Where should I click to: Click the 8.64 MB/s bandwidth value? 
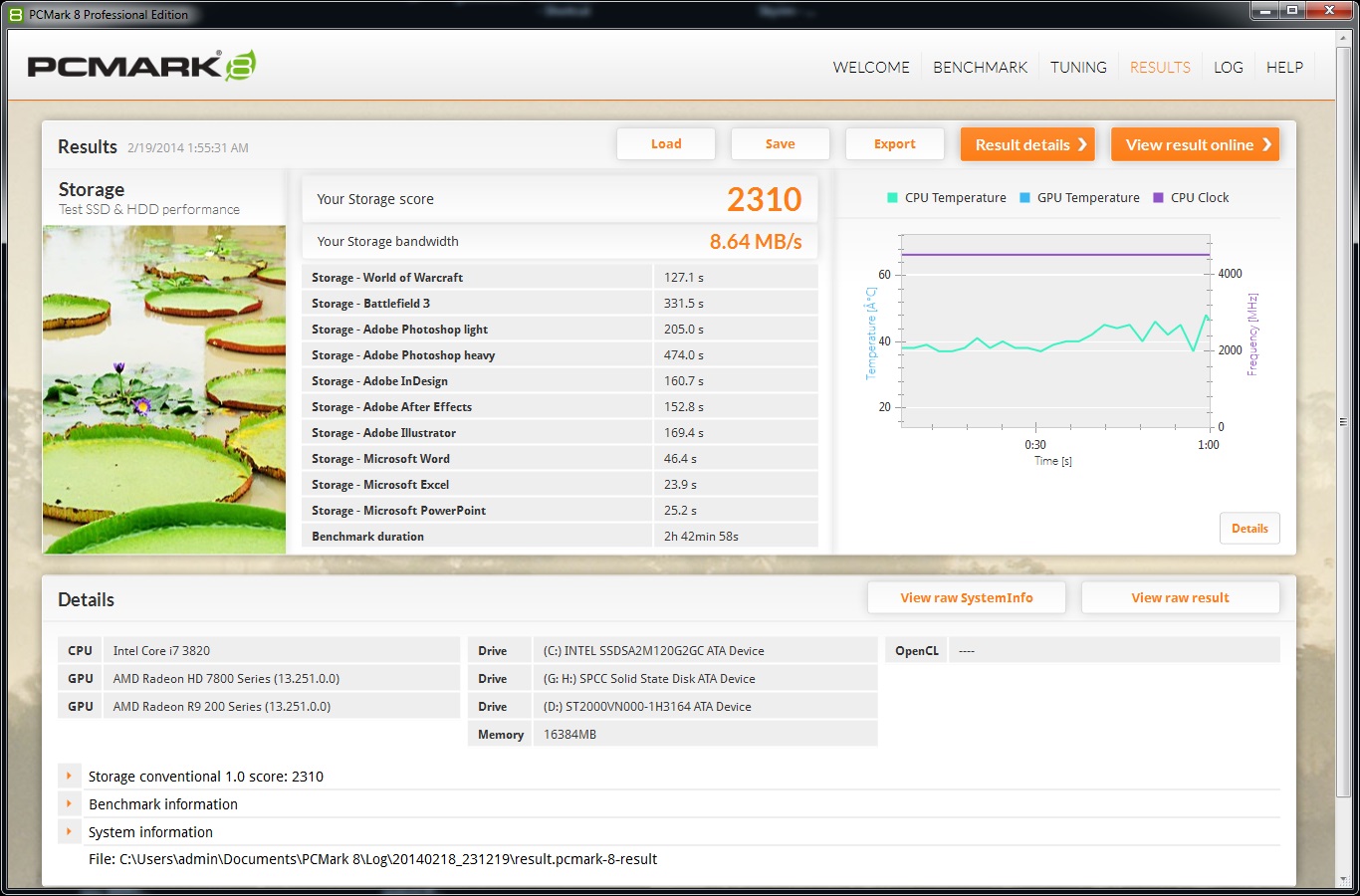click(756, 242)
